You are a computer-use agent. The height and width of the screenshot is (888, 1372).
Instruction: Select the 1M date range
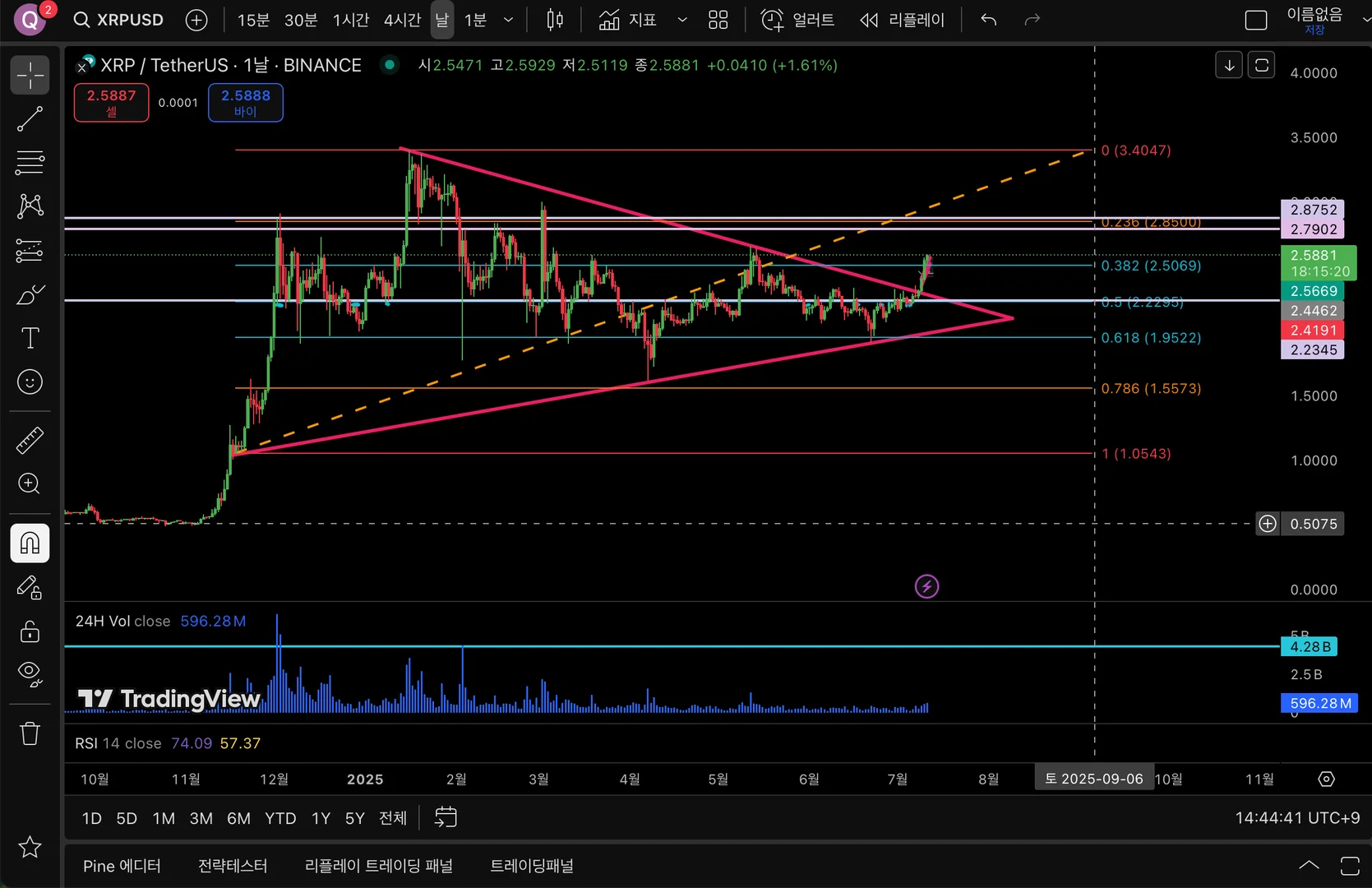[164, 818]
